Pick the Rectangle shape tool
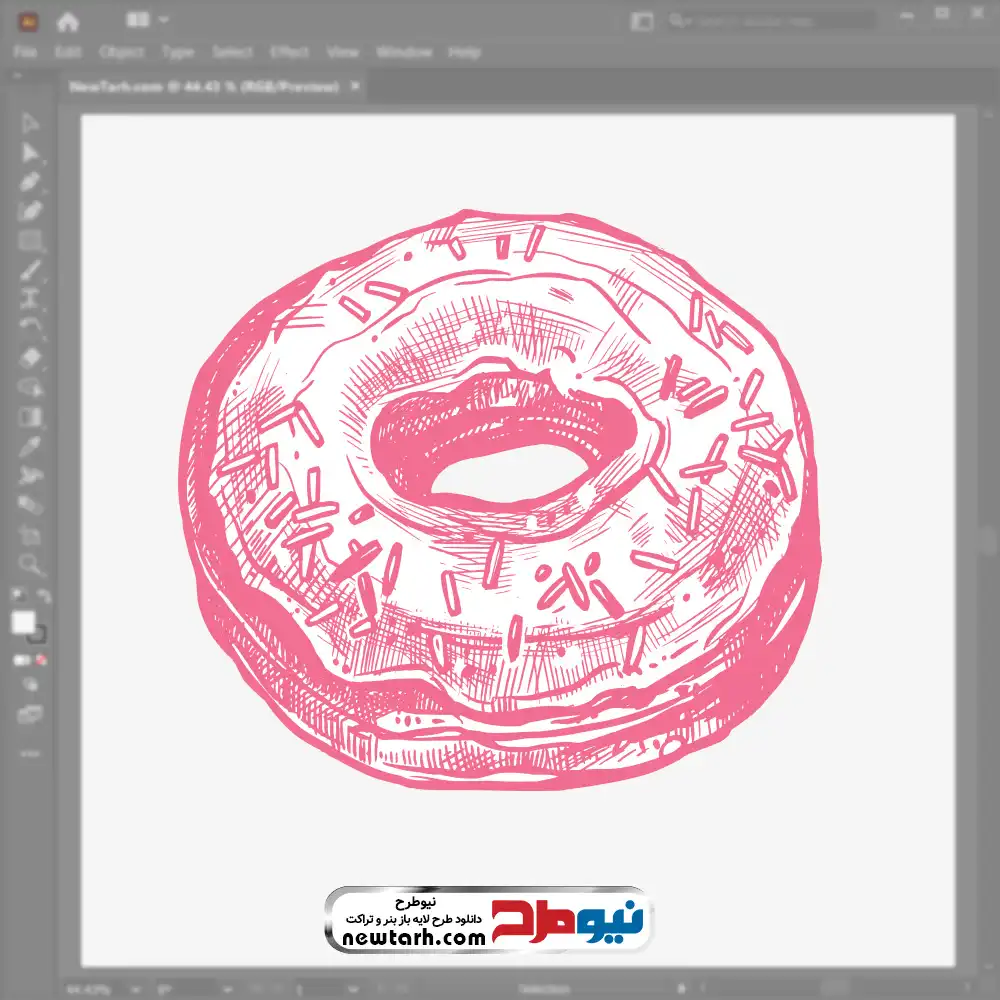 click(30, 241)
